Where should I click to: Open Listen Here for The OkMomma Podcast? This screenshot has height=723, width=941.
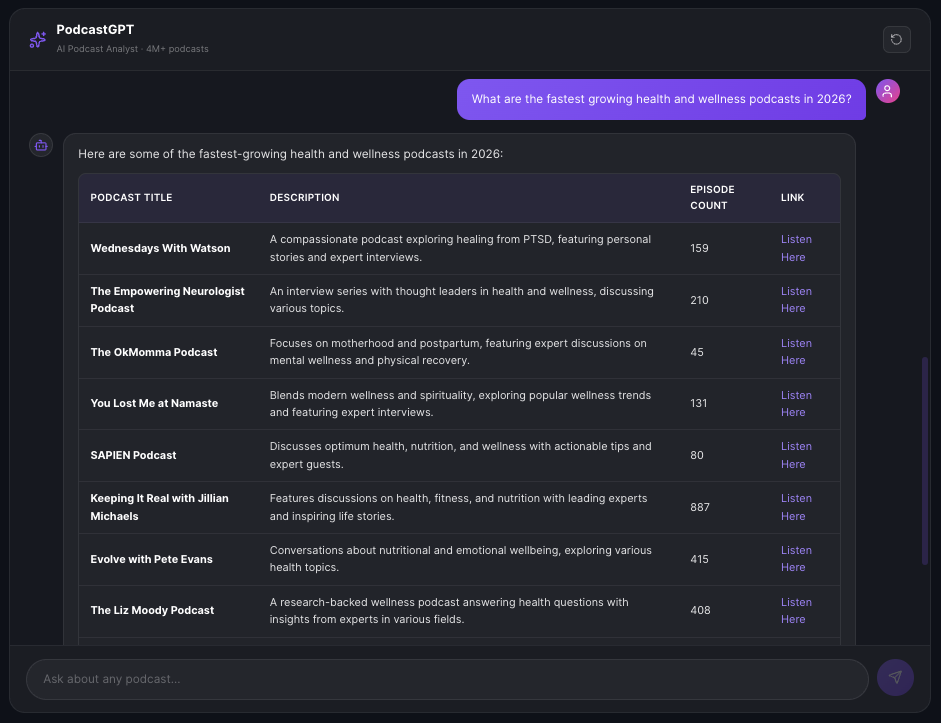pyautogui.click(x=796, y=351)
